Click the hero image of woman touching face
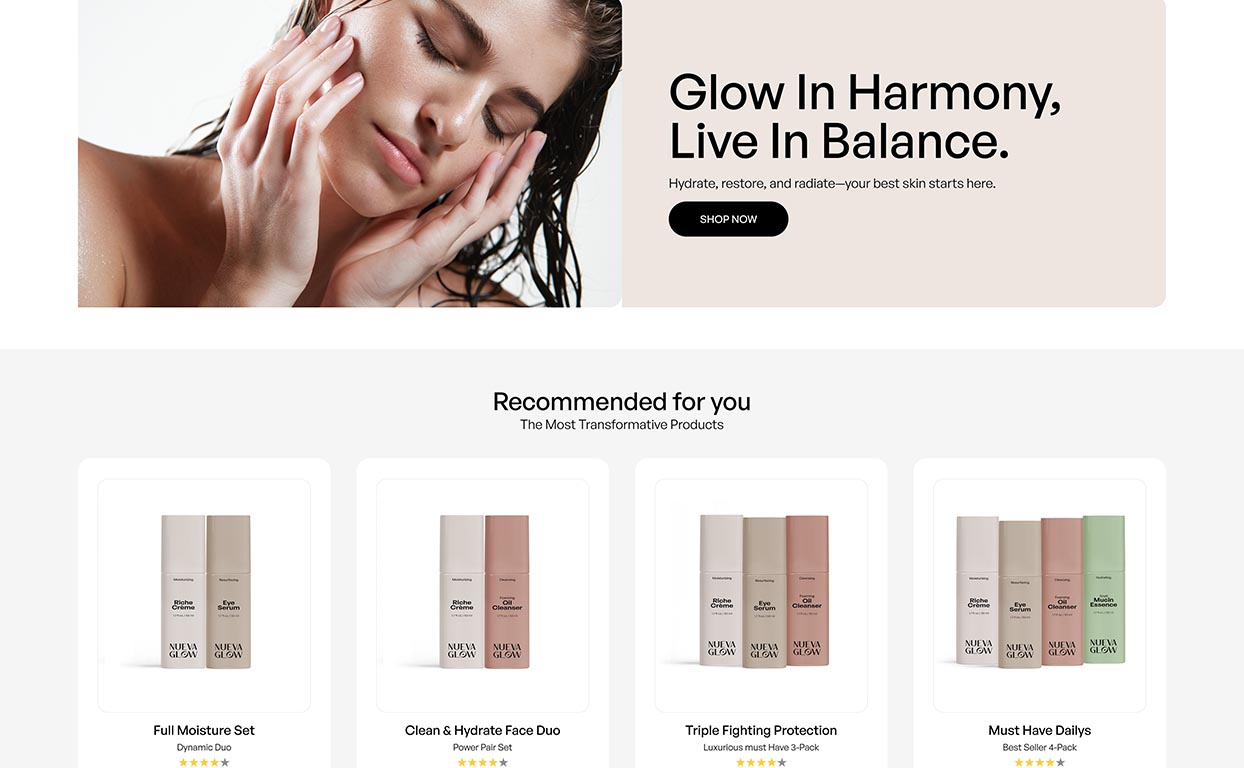Image resolution: width=1244 pixels, height=768 pixels. coord(350,153)
